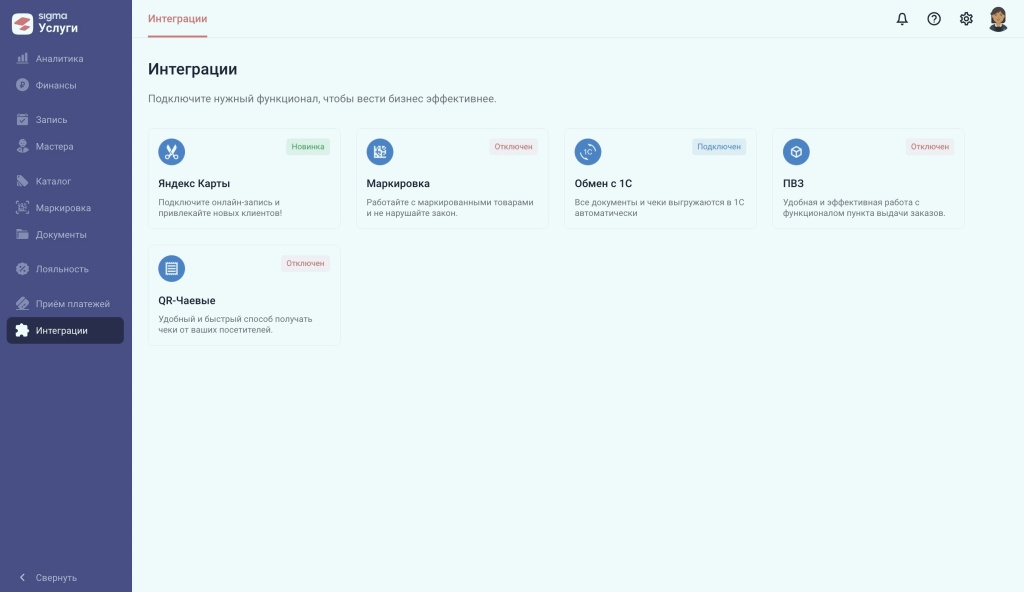The image size is (1024, 592).
Task: Click the Новинка badge on Яндекс Карты
Action: 308,147
